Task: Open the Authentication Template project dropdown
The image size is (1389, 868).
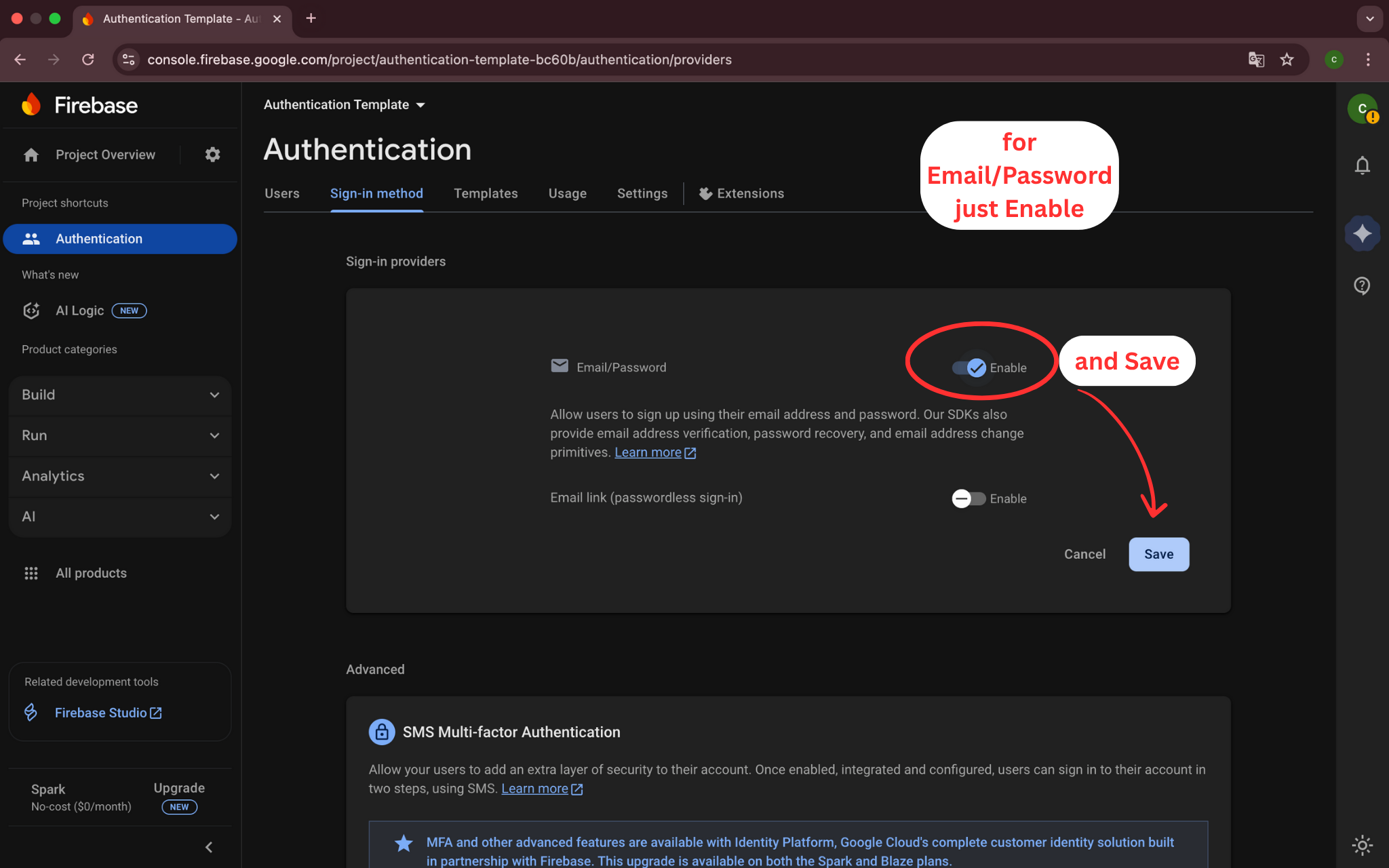Action: coord(345,104)
